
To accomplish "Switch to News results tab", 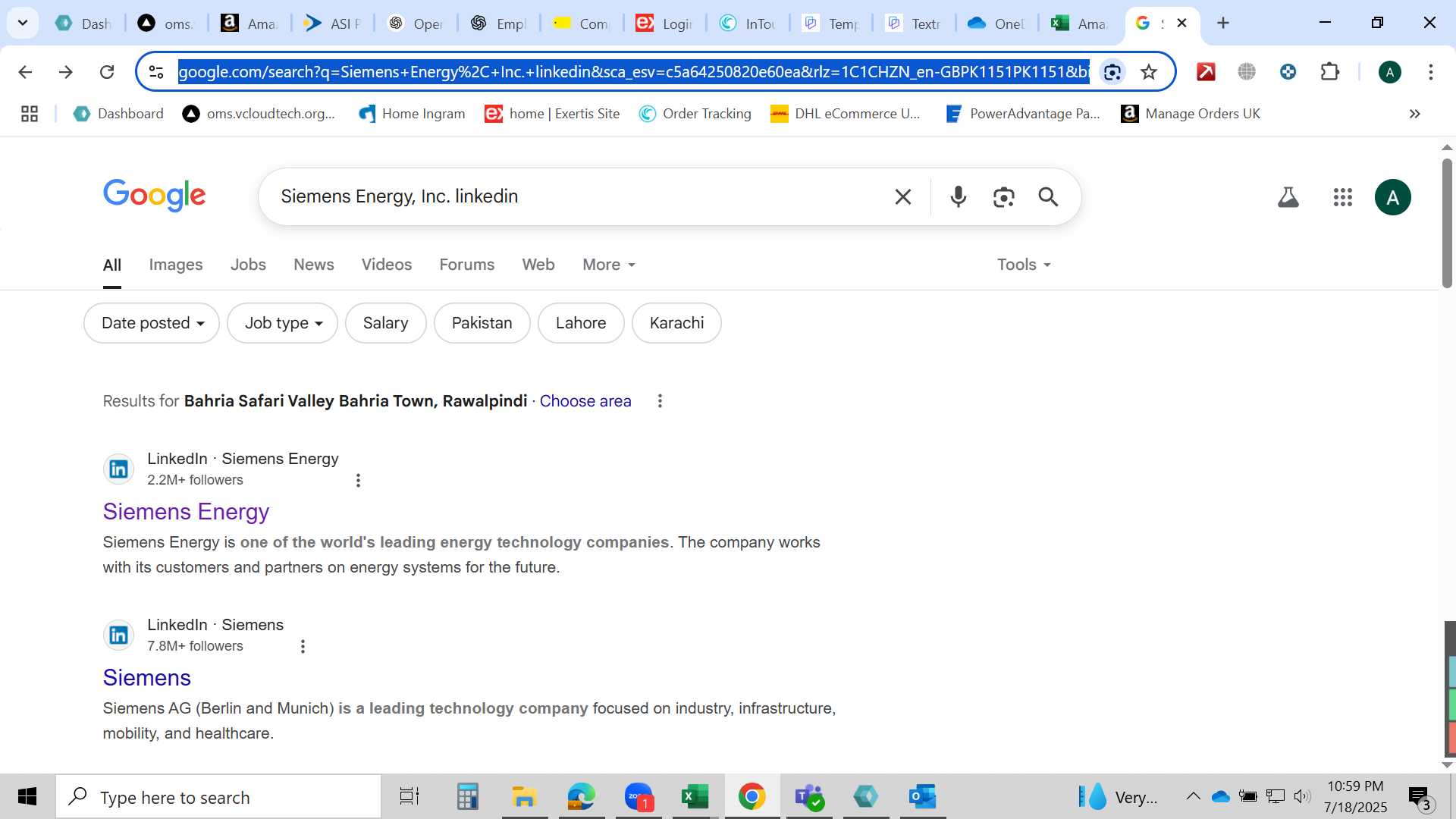I will (314, 265).
